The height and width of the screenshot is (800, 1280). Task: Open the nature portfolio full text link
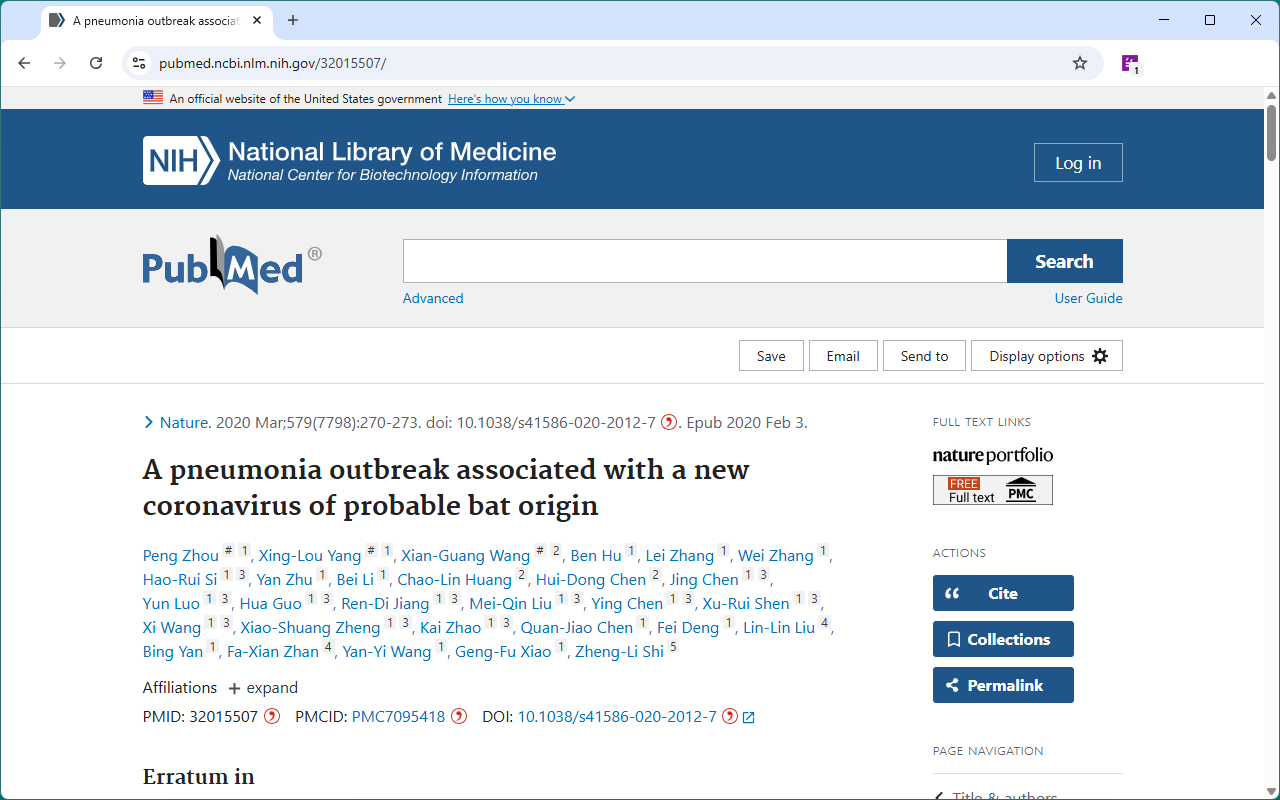[x=993, y=455]
